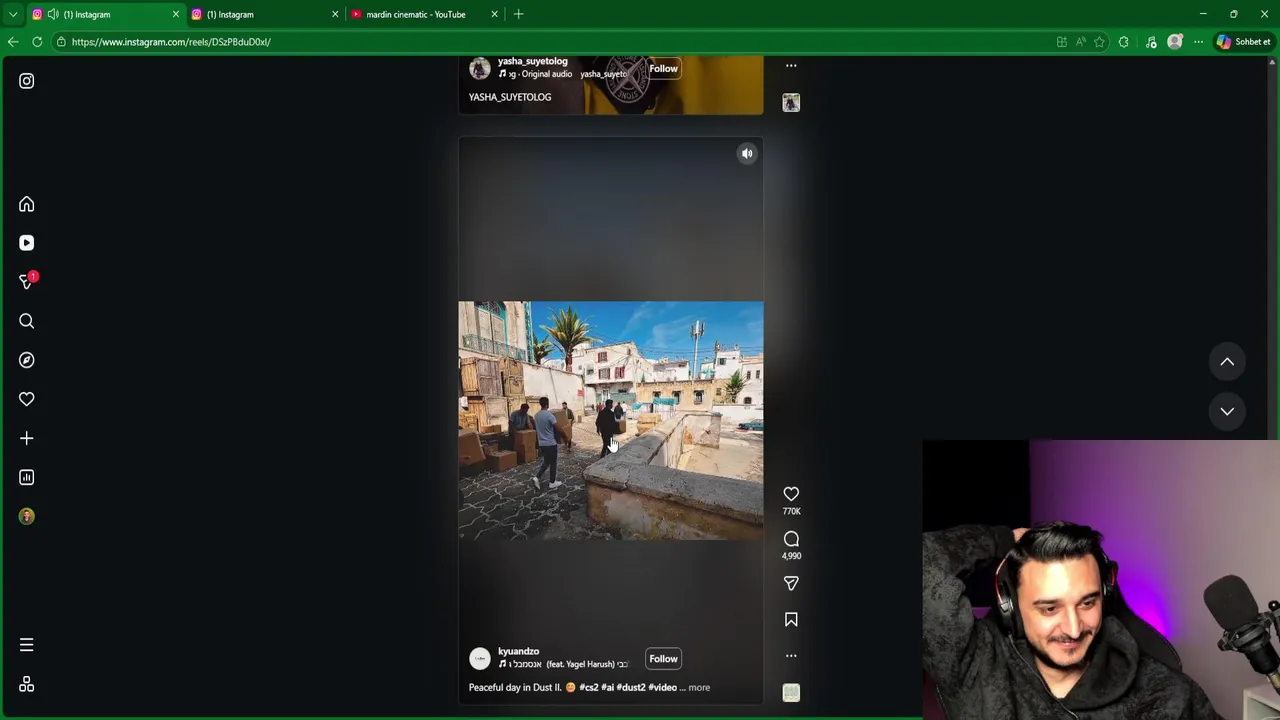This screenshot has height=720, width=1280.
Task: Open the Dashboard chart icon in sidebar
Action: point(27,477)
